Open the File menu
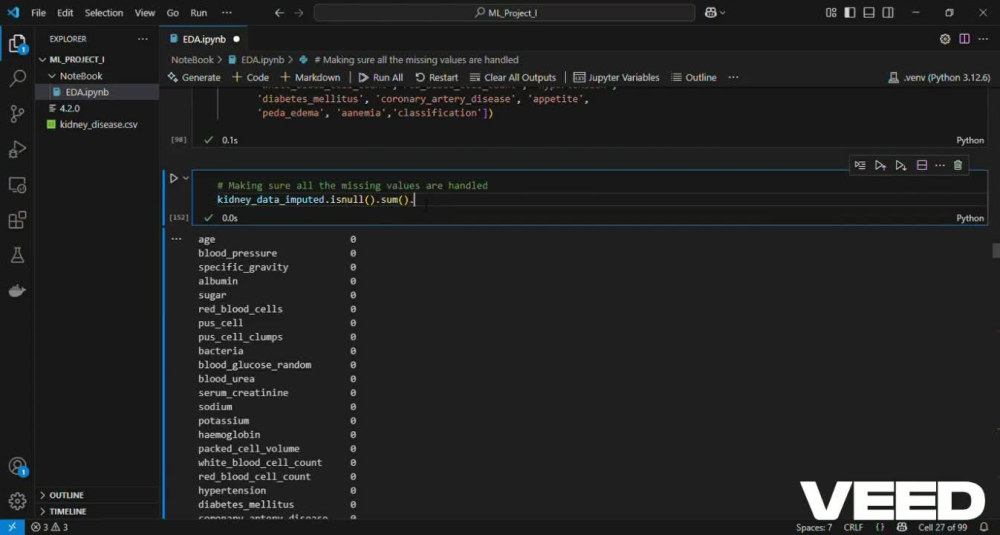This screenshot has height=535, width=1000. tap(38, 13)
